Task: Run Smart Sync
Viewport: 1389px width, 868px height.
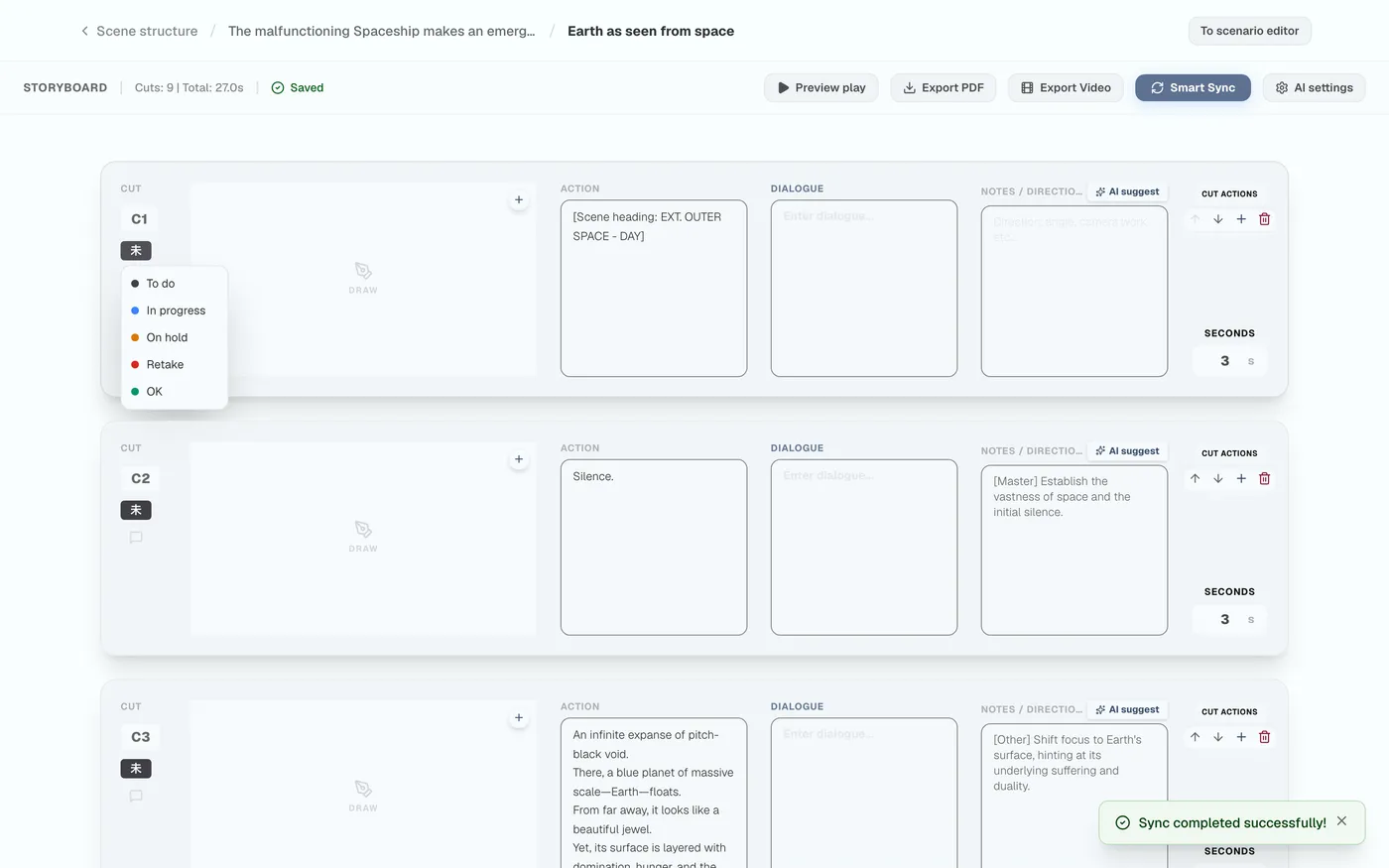Action: pyautogui.click(x=1193, y=87)
